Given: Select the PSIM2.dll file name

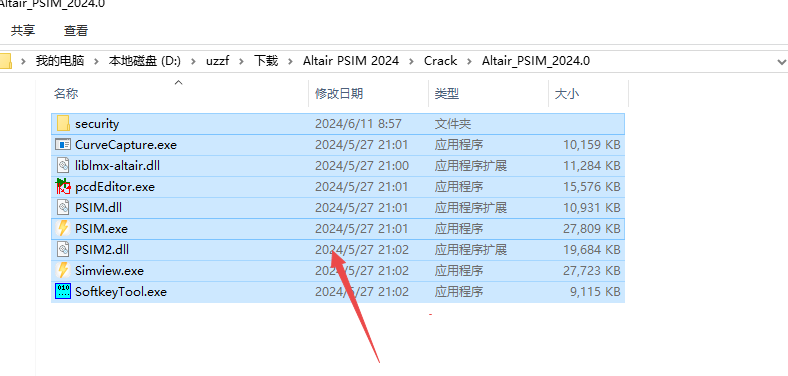Looking at the screenshot, I should point(101,249).
